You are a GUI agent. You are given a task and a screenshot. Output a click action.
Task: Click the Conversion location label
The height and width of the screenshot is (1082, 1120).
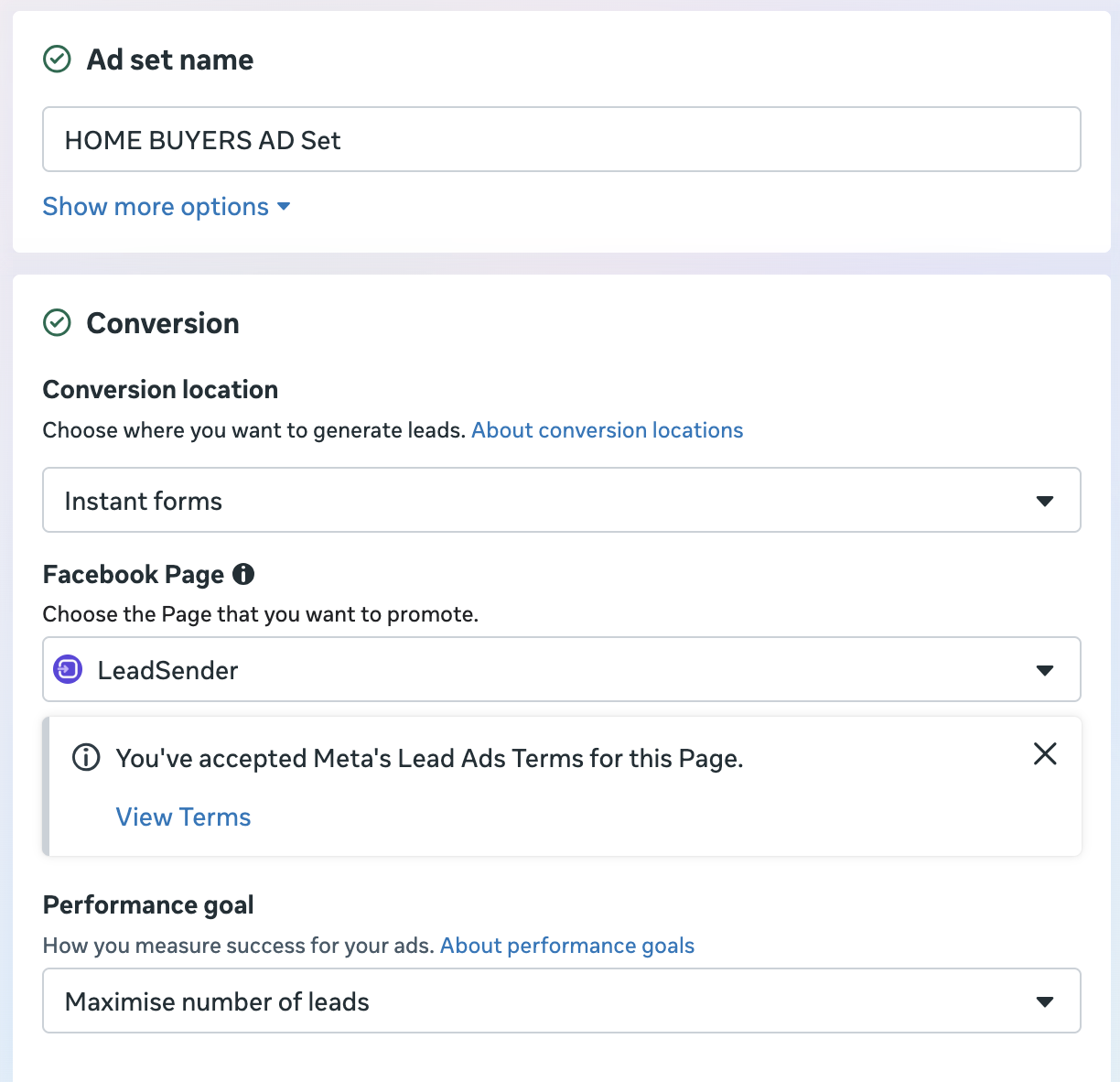tap(160, 390)
